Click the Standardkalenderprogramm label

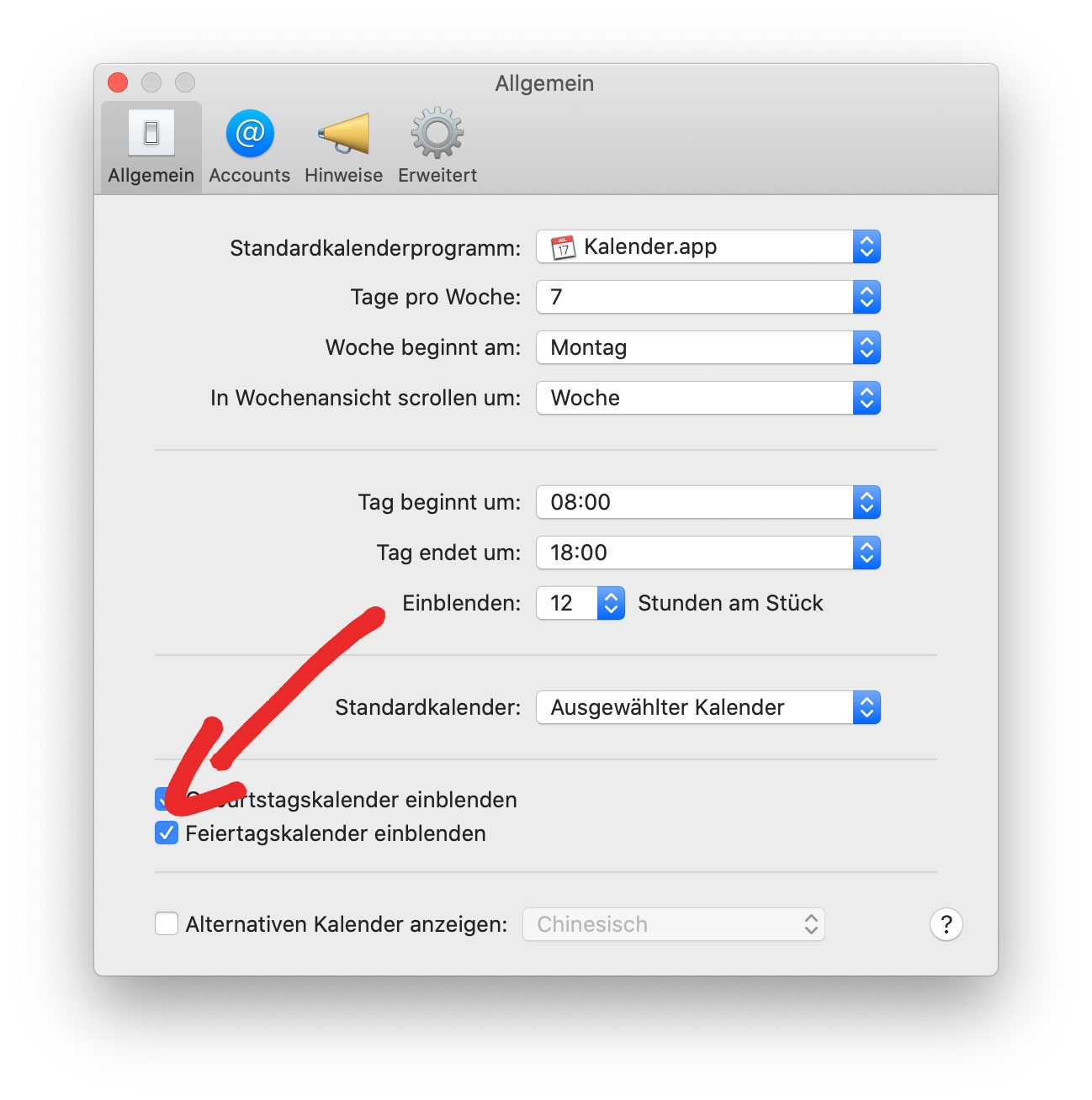(x=375, y=248)
